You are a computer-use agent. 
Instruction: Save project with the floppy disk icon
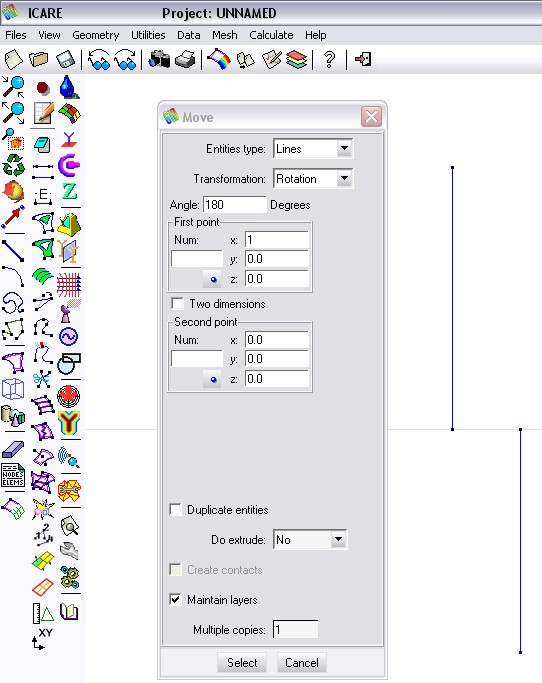(66, 60)
